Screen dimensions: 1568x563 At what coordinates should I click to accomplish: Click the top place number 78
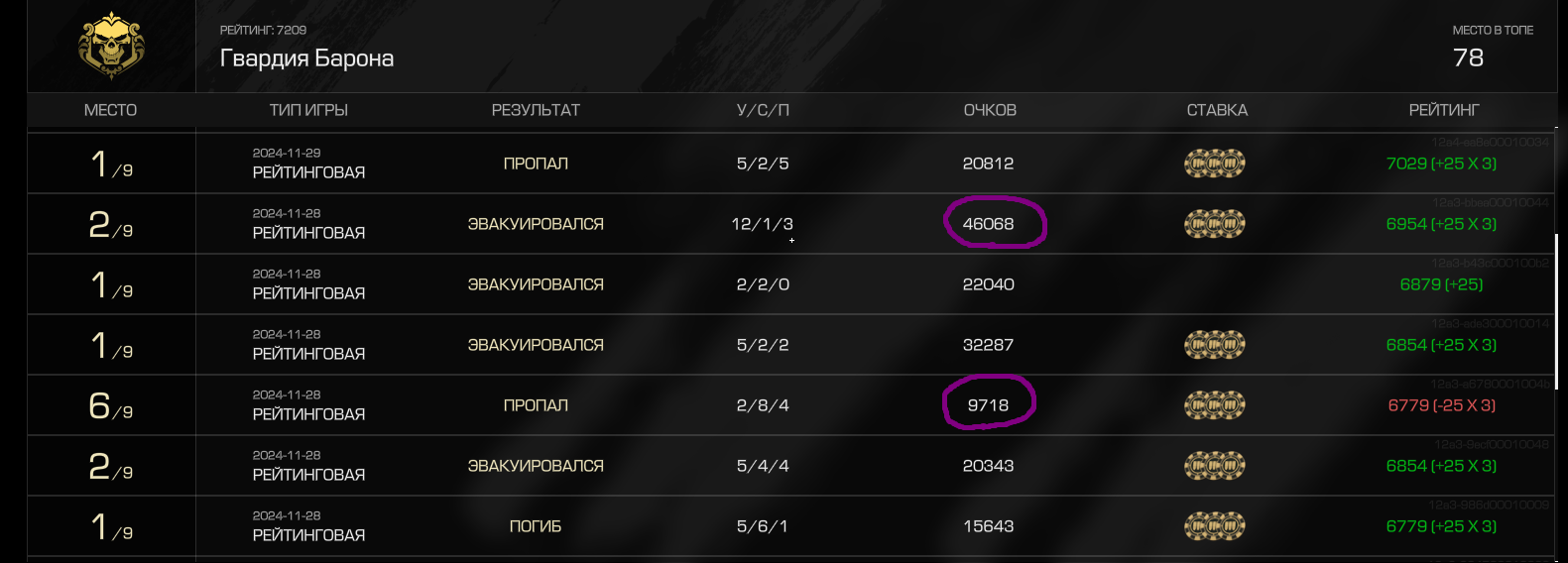[x=1468, y=57]
